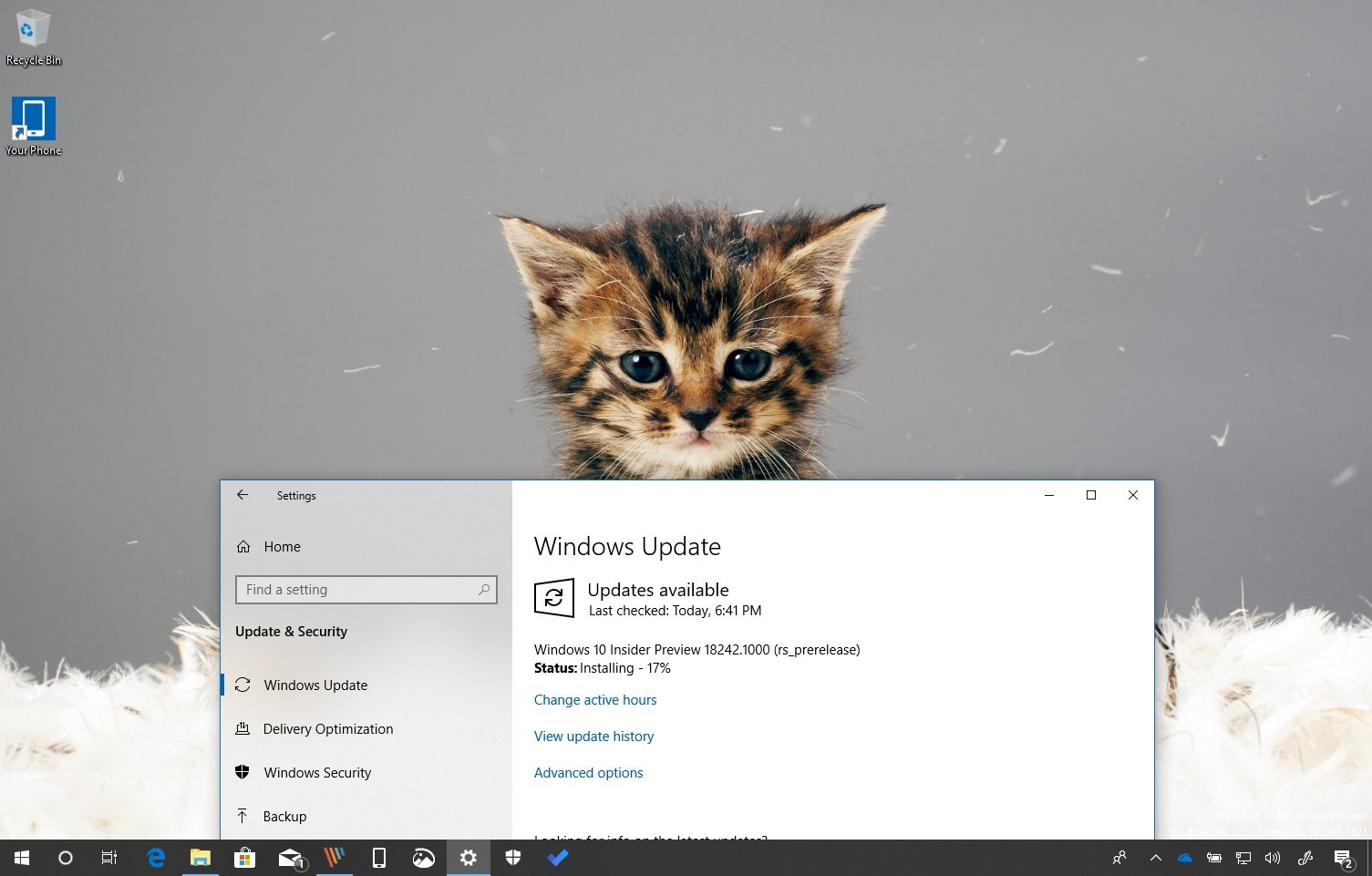Open the blue checkmark To-Do app
This screenshot has height=876, width=1372.
(x=558, y=858)
